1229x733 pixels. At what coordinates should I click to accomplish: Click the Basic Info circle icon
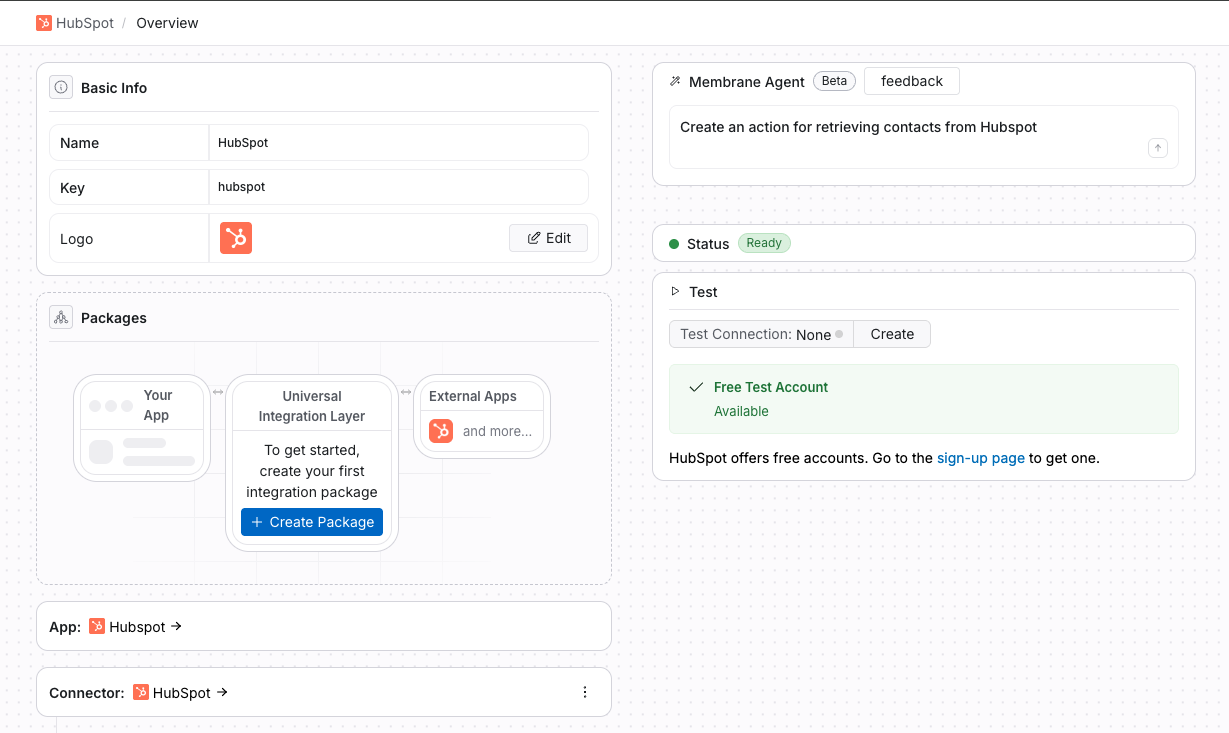[x=61, y=88]
